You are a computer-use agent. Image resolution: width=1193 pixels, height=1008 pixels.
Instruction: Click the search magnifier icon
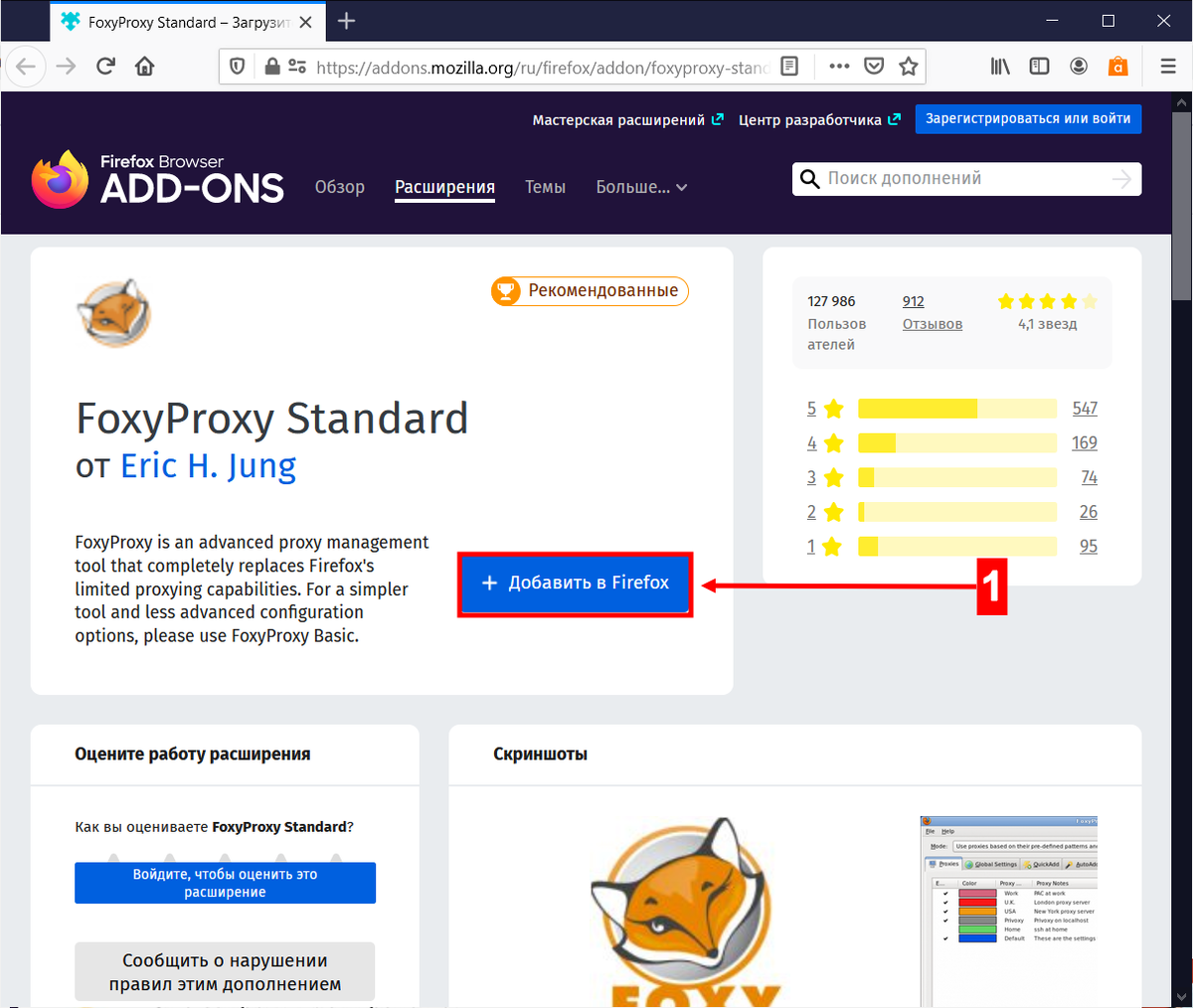tap(809, 179)
